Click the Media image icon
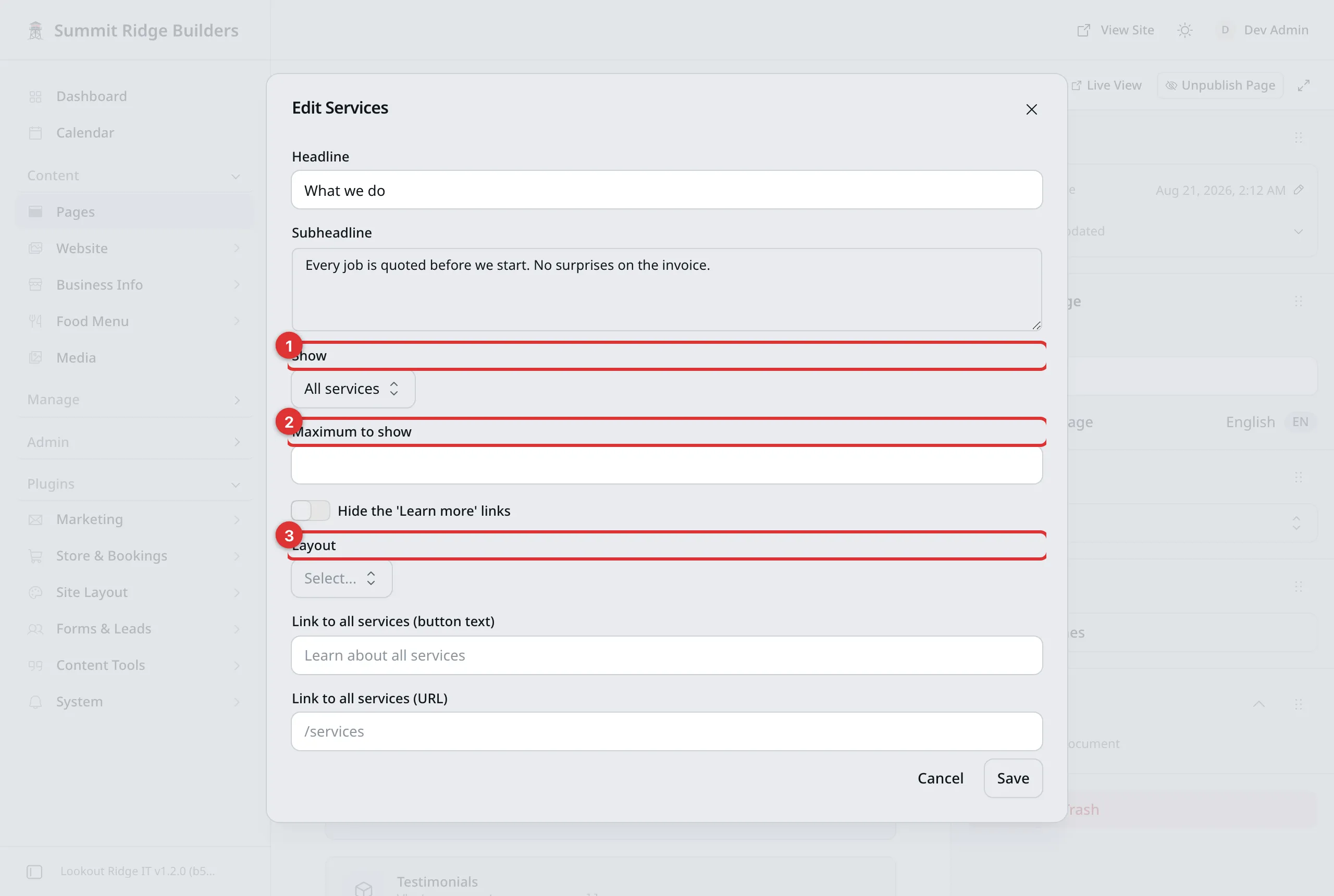The width and height of the screenshot is (1334, 896). click(35, 358)
